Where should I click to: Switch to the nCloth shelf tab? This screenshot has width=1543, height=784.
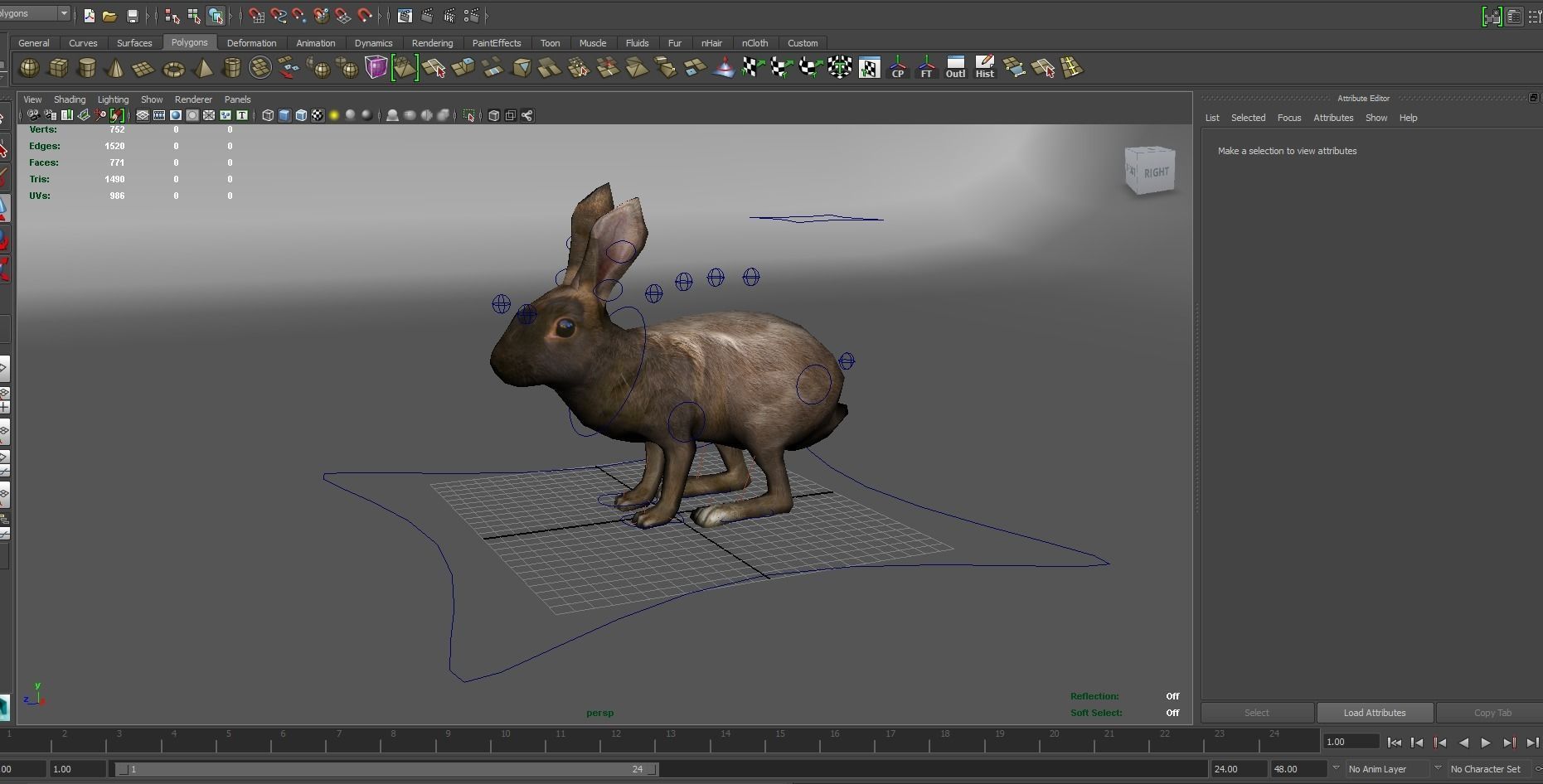click(x=755, y=43)
